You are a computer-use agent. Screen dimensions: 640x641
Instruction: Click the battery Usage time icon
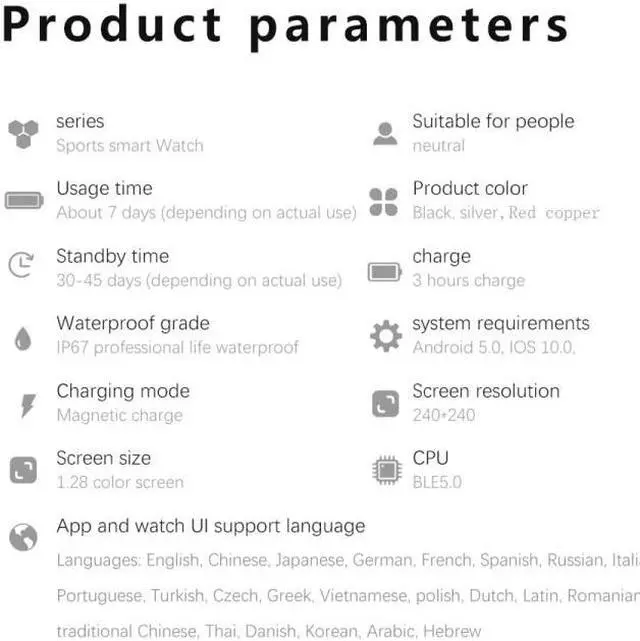pyautogui.click(x=24, y=200)
